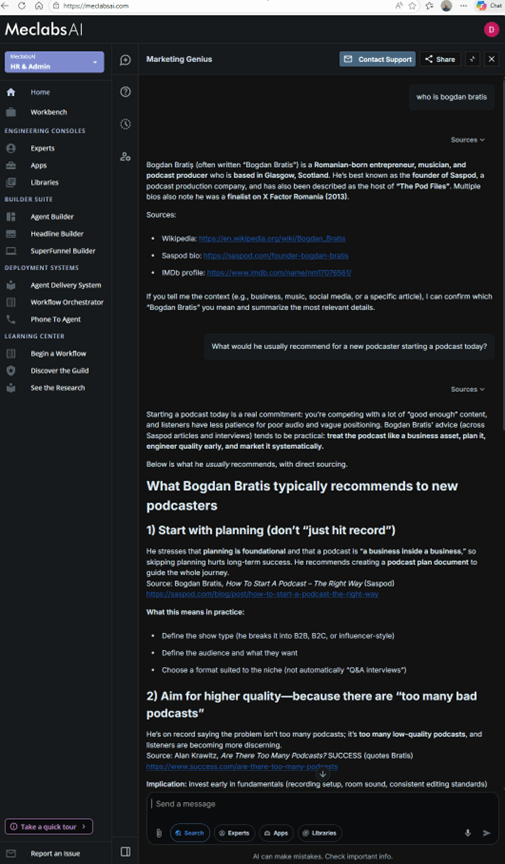Open SuperFunnel Builder in the sidebar

[x=63, y=251]
